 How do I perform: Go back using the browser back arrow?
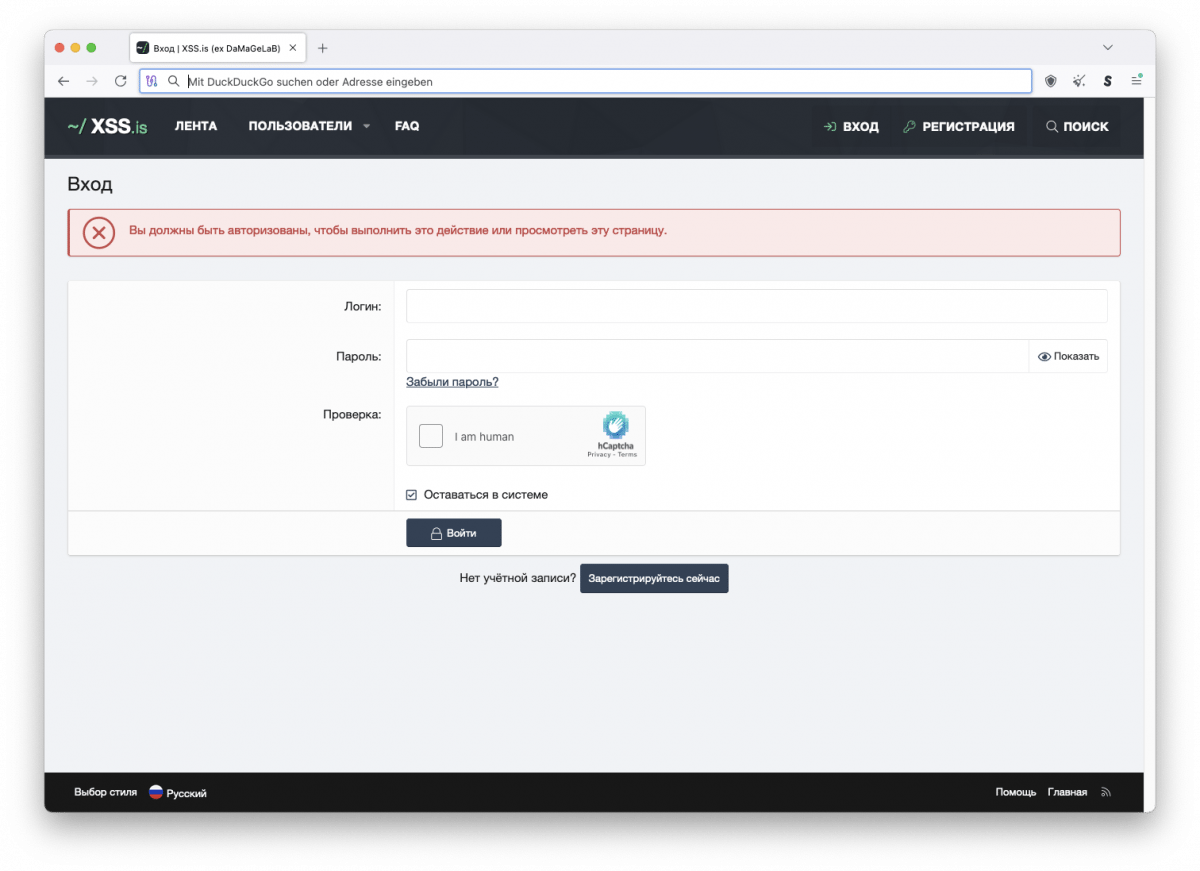(x=63, y=81)
